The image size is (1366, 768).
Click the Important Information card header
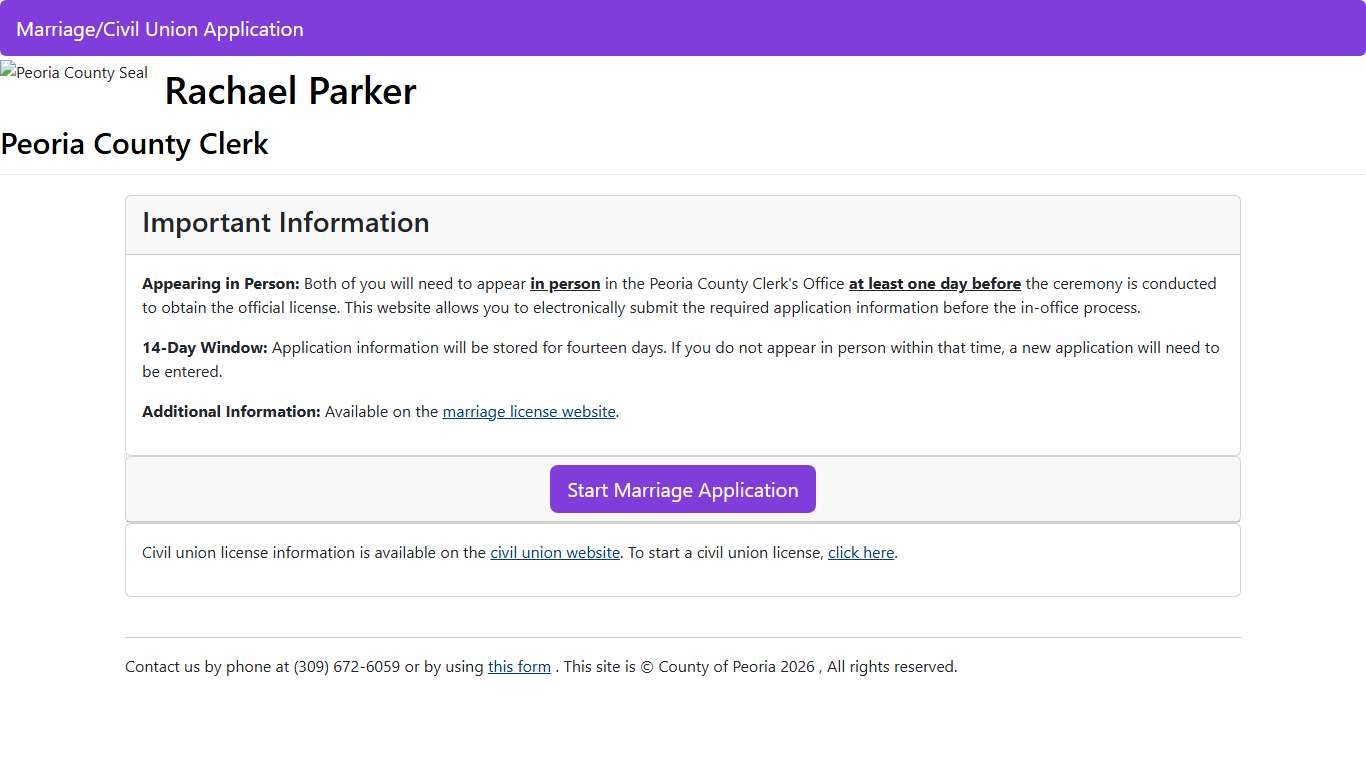286,223
